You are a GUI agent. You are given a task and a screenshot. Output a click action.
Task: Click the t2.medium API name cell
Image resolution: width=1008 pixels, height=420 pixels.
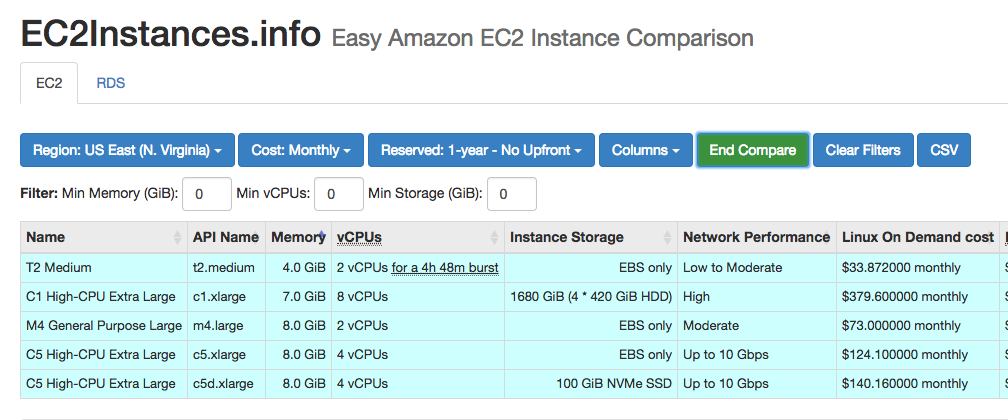(226, 268)
